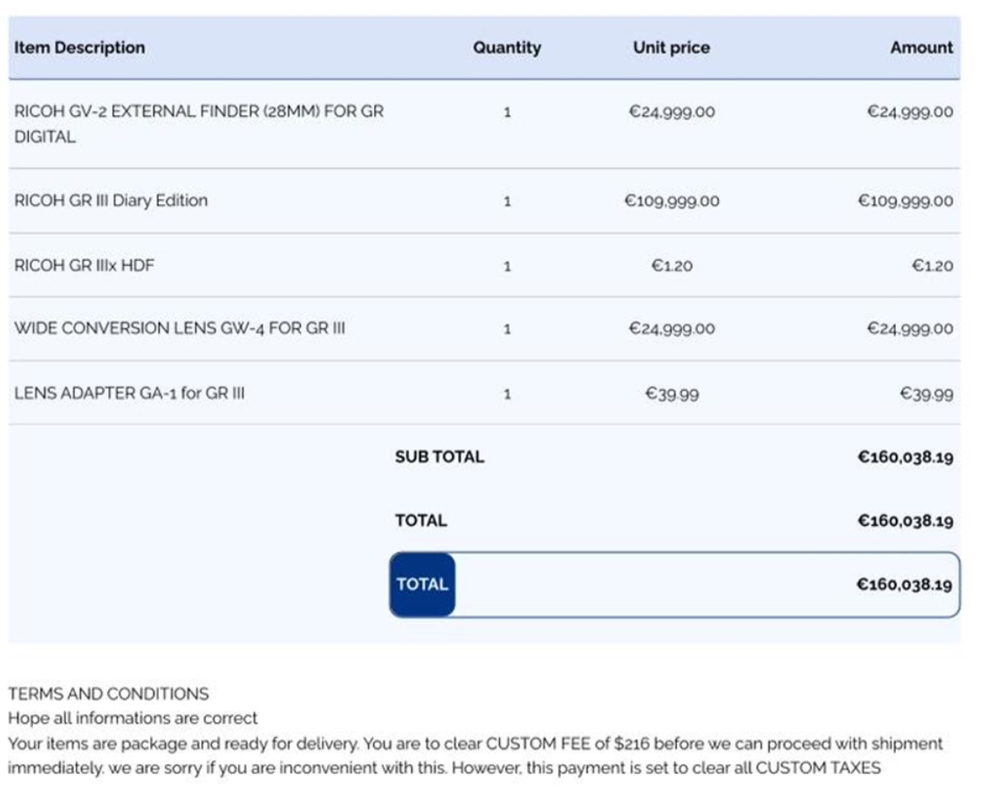Click the Unit price column header
1005x800 pixels.
point(671,47)
